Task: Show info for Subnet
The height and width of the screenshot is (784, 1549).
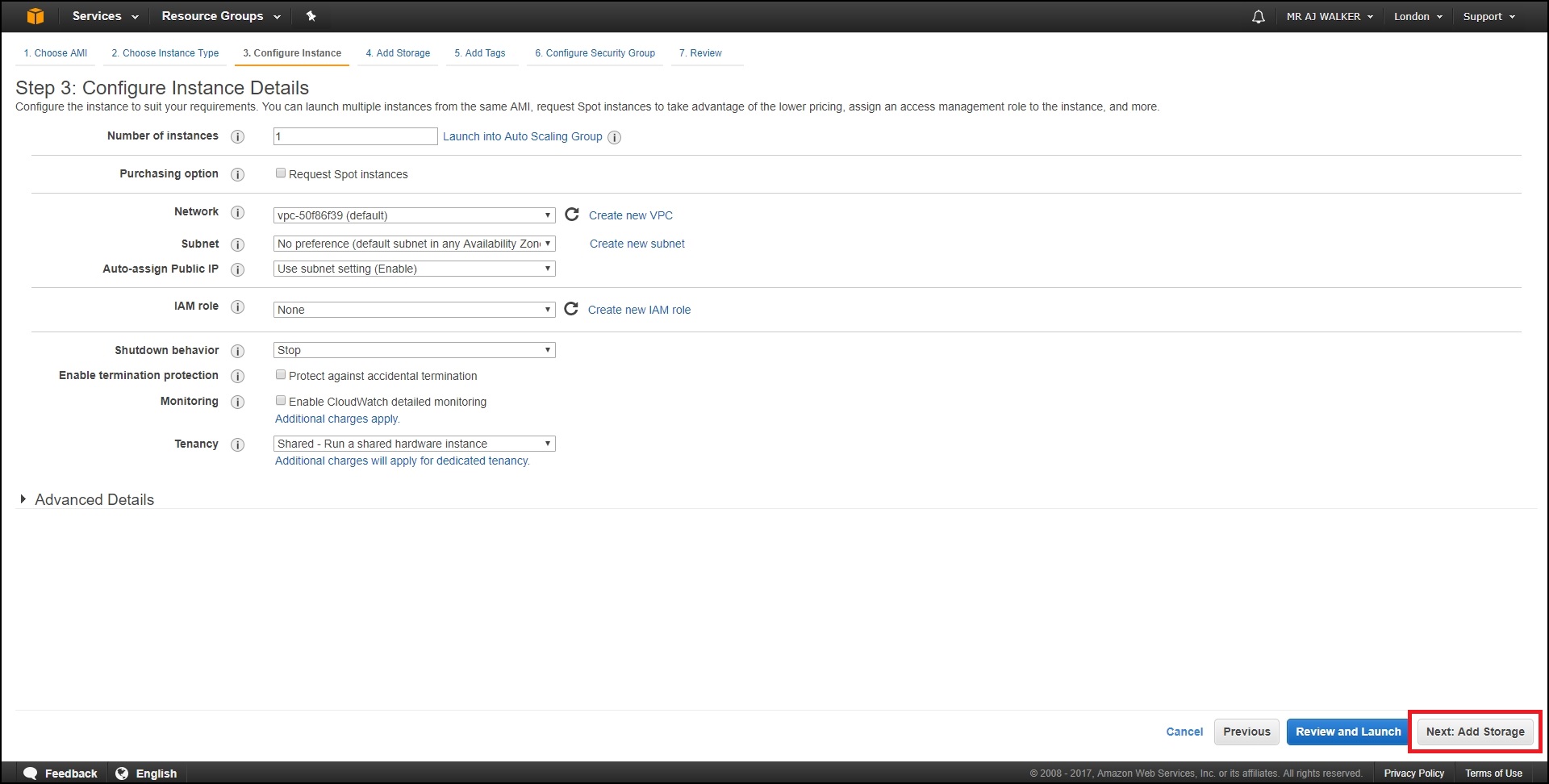Action: (237, 244)
